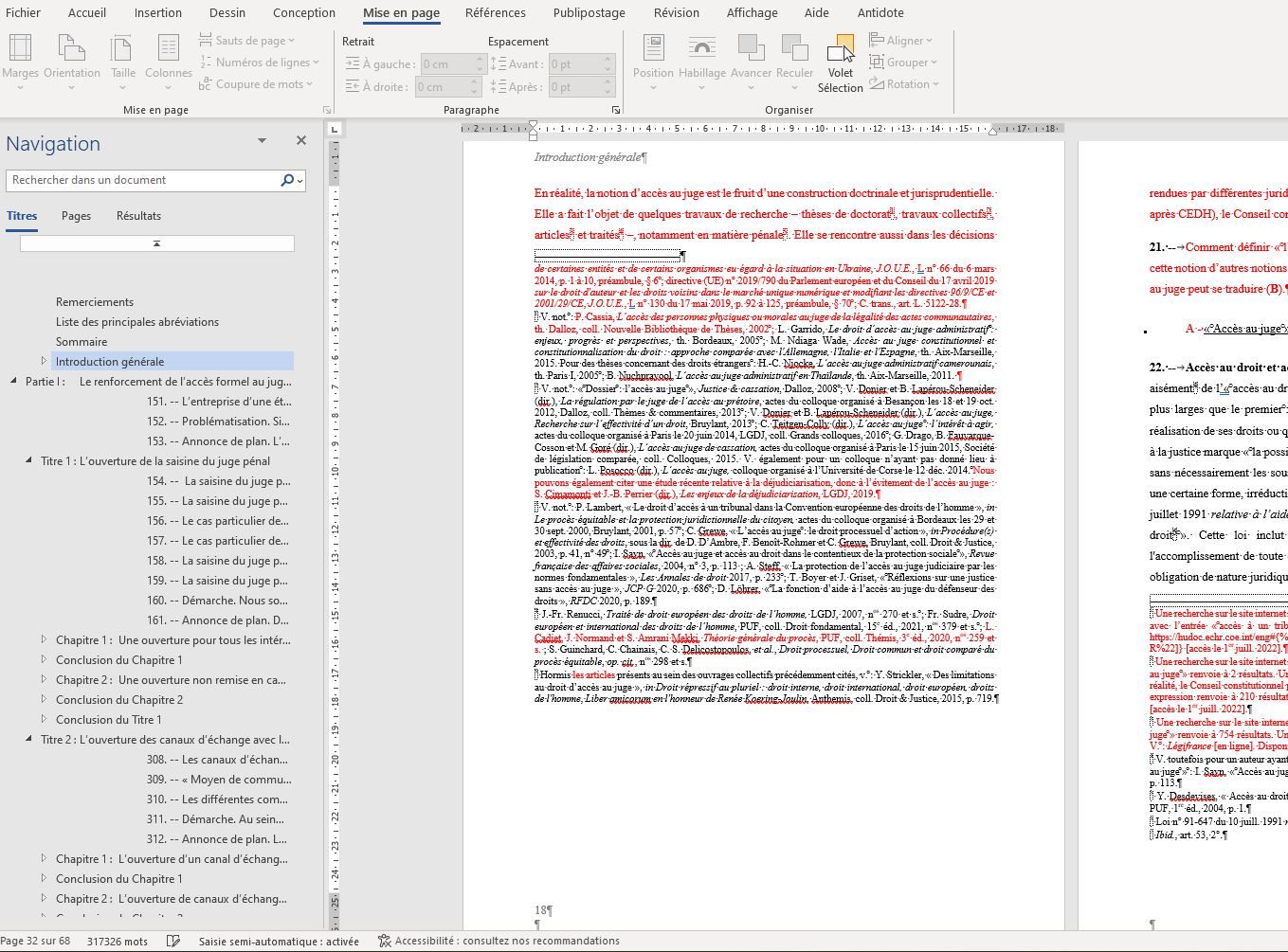Open the Colonnes columns menu

pyautogui.click(x=169, y=62)
